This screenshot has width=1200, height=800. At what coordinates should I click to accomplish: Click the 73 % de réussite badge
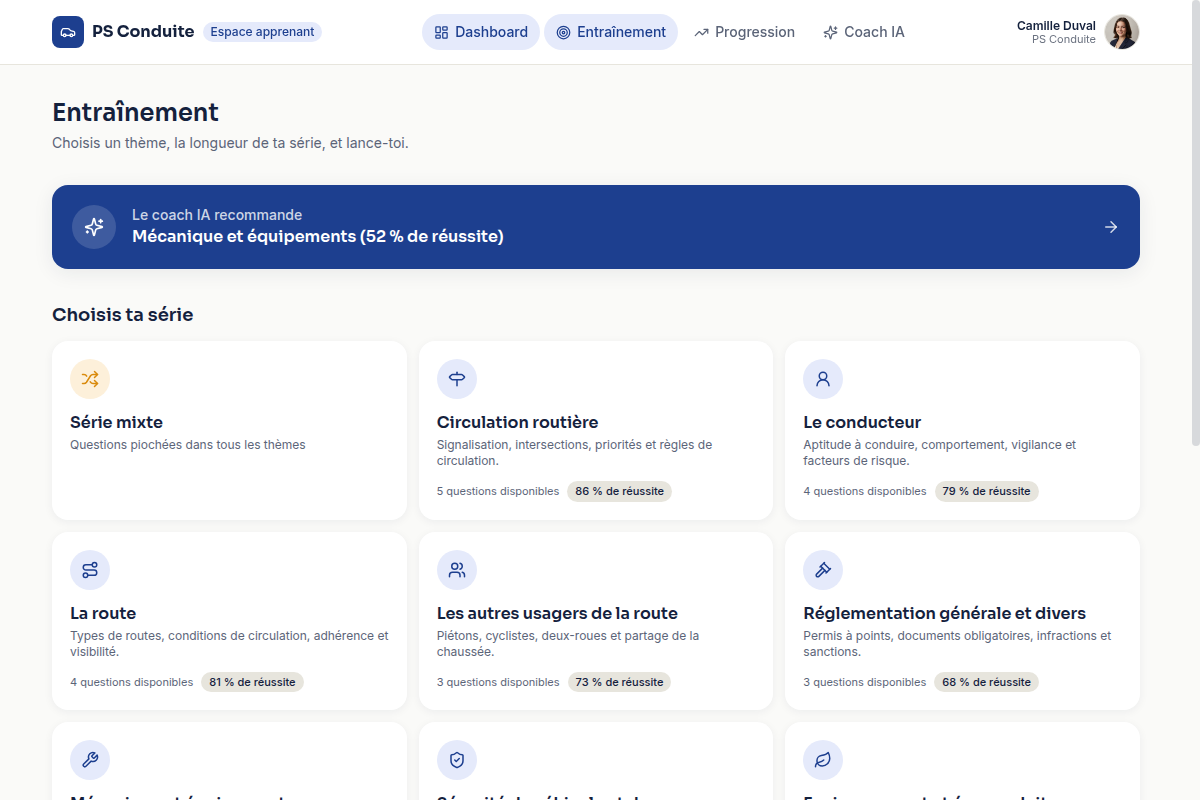[619, 682]
